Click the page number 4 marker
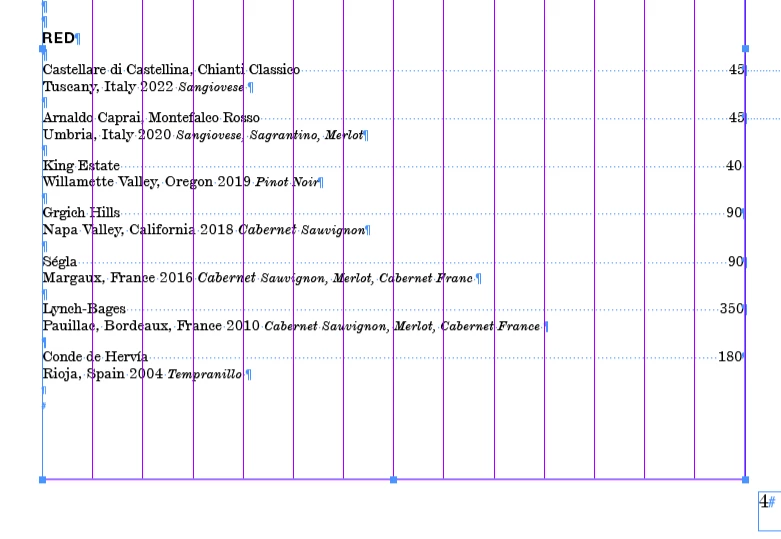The height and width of the screenshot is (539, 781). pyautogui.click(x=764, y=502)
